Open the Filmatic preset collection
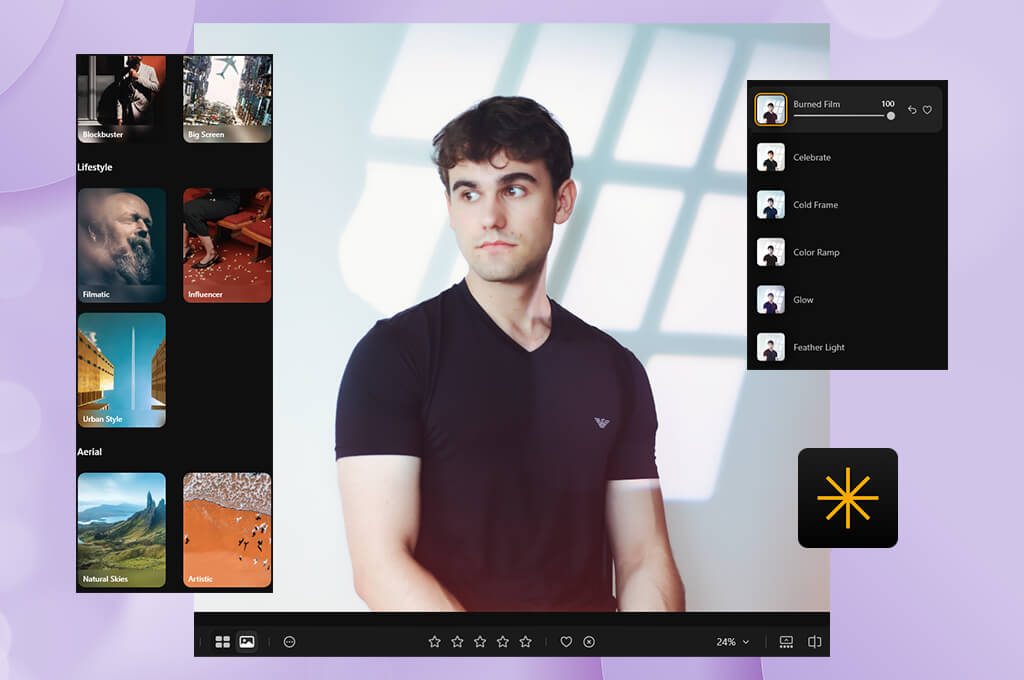The height and width of the screenshot is (680, 1024). click(x=121, y=245)
